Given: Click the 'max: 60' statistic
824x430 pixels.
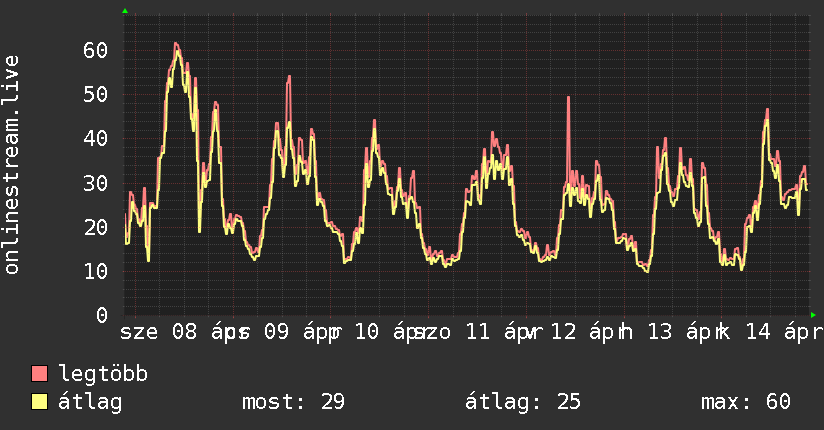Looking at the screenshot, I should (x=746, y=402).
